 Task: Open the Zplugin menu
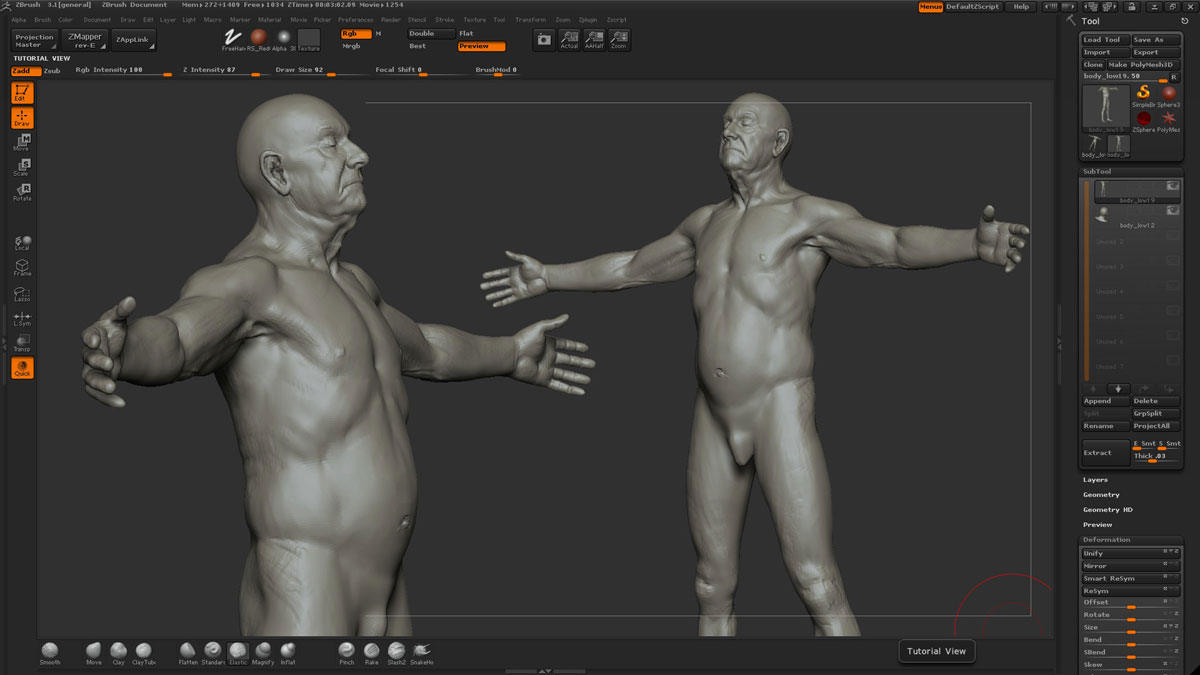587,20
